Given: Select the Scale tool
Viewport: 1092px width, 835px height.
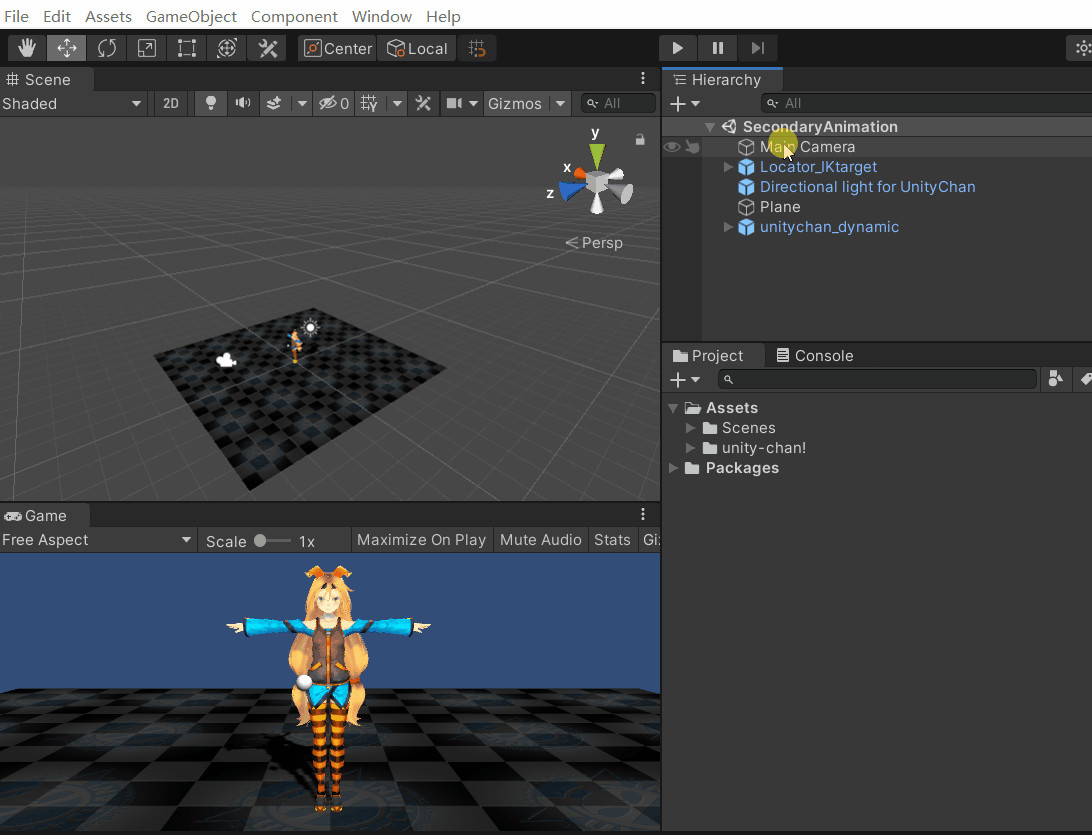Looking at the screenshot, I should pos(146,48).
